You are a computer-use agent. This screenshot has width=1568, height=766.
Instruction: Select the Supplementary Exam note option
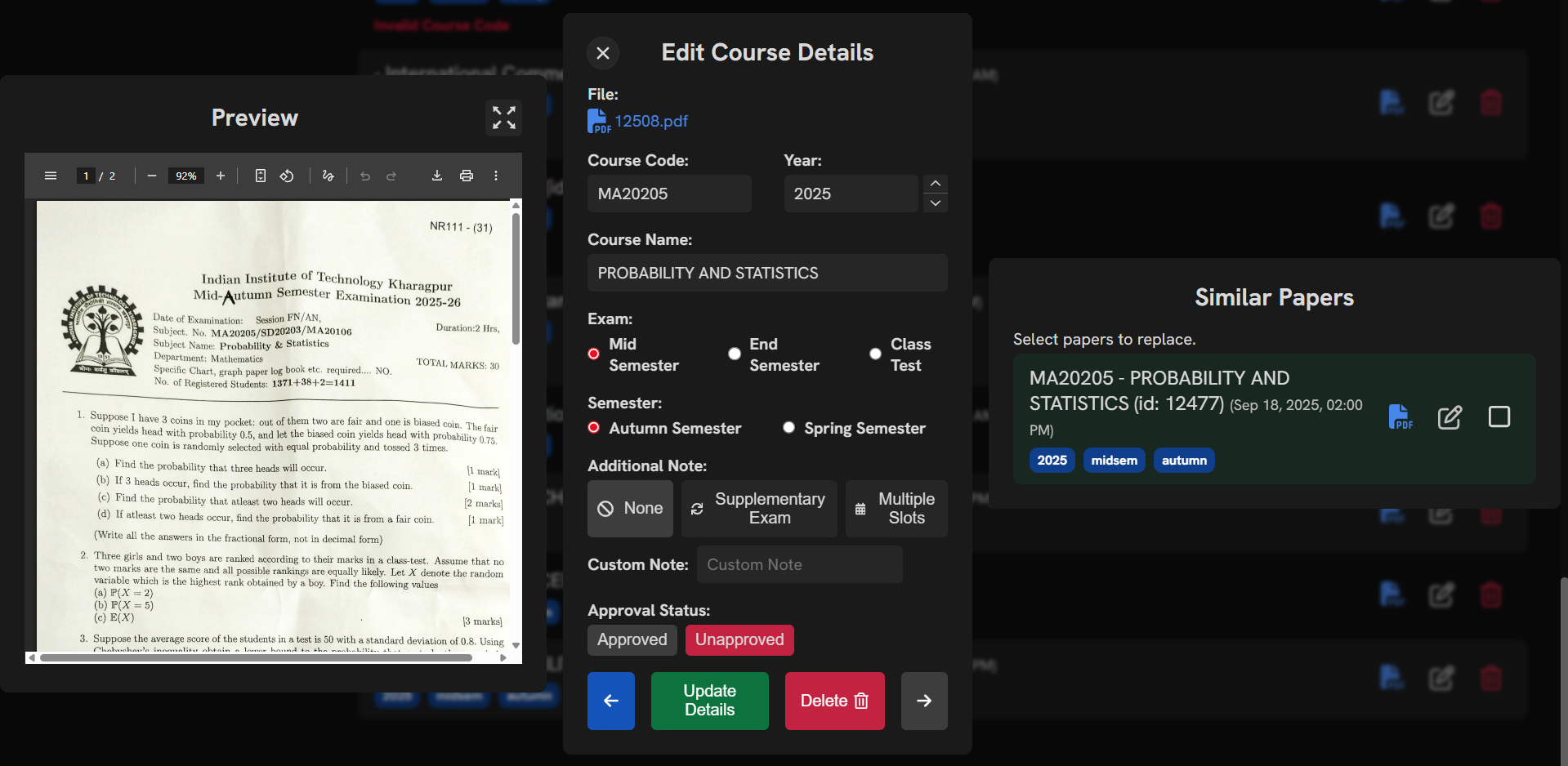pyautogui.click(x=759, y=509)
